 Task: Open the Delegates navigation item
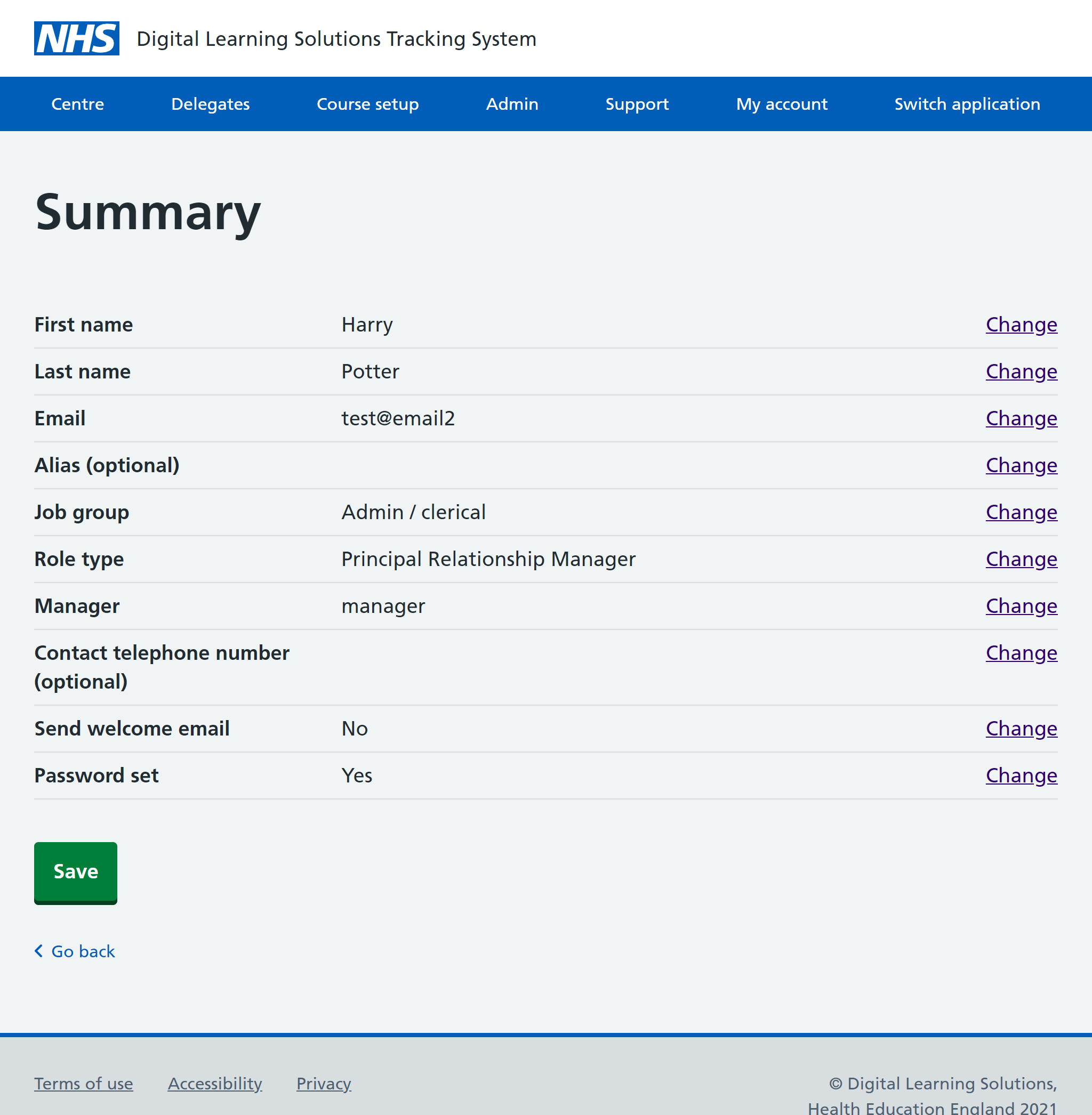click(210, 104)
